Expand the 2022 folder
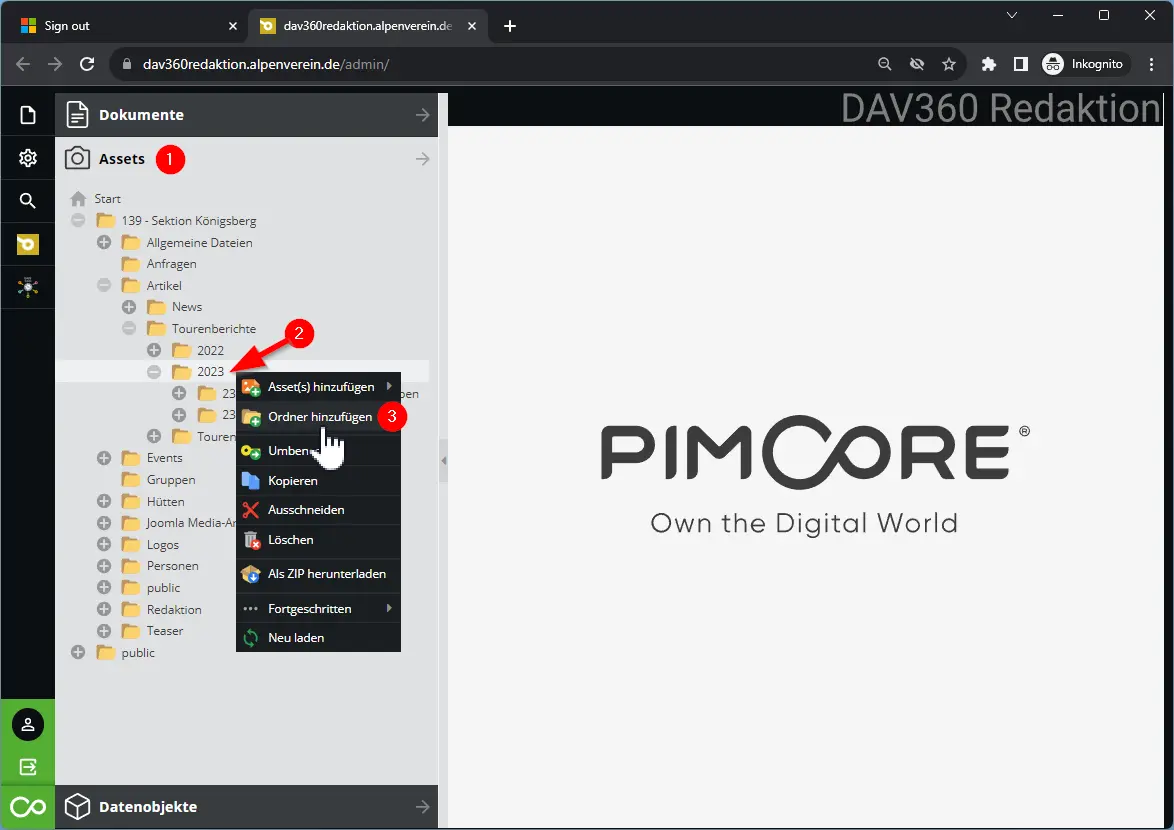This screenshot has height=830, width=1174. [x=154, y=350]
